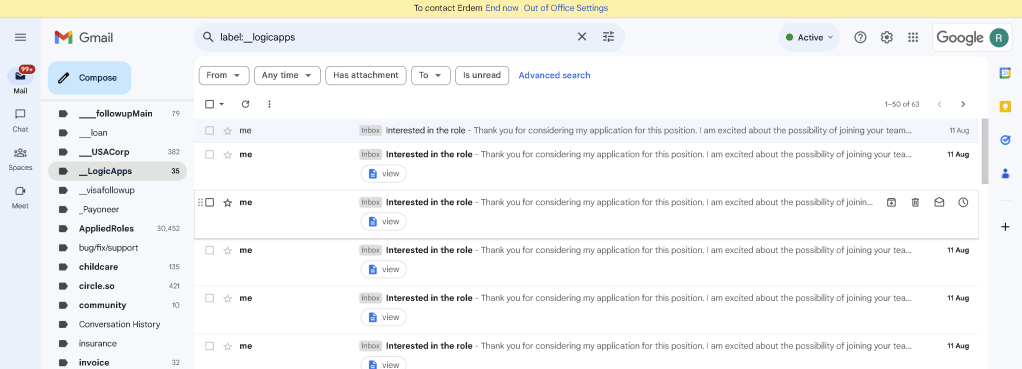Clear the search with X icon
1022x369 pixels.
(x=582, y=37)
